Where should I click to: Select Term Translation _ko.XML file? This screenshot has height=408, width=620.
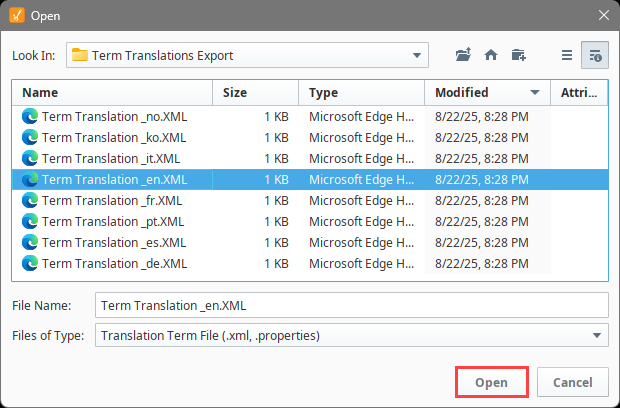(x=310, y=138)
